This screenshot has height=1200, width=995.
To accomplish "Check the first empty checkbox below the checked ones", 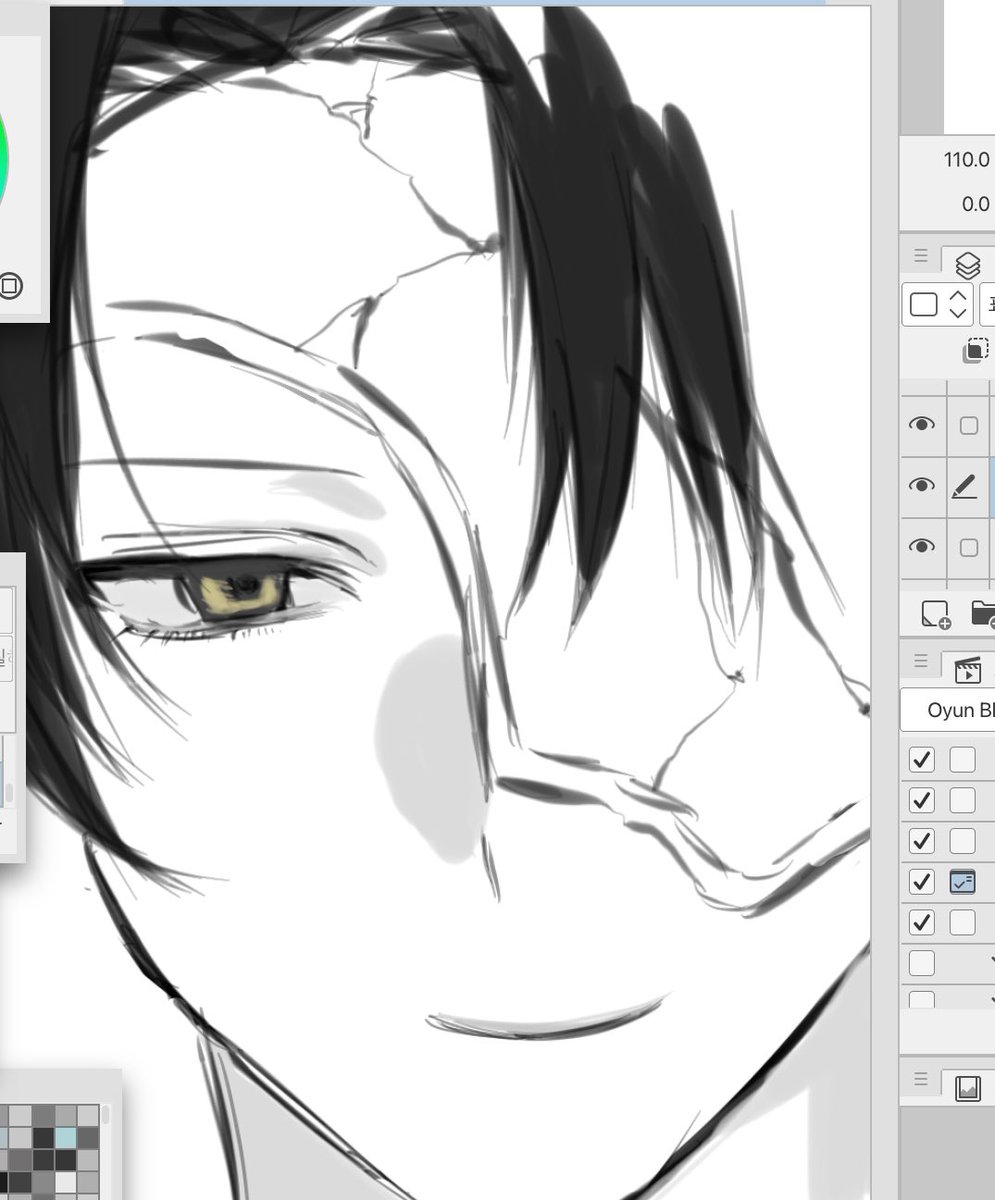I will pyautogui.click(x=921, y=963).
